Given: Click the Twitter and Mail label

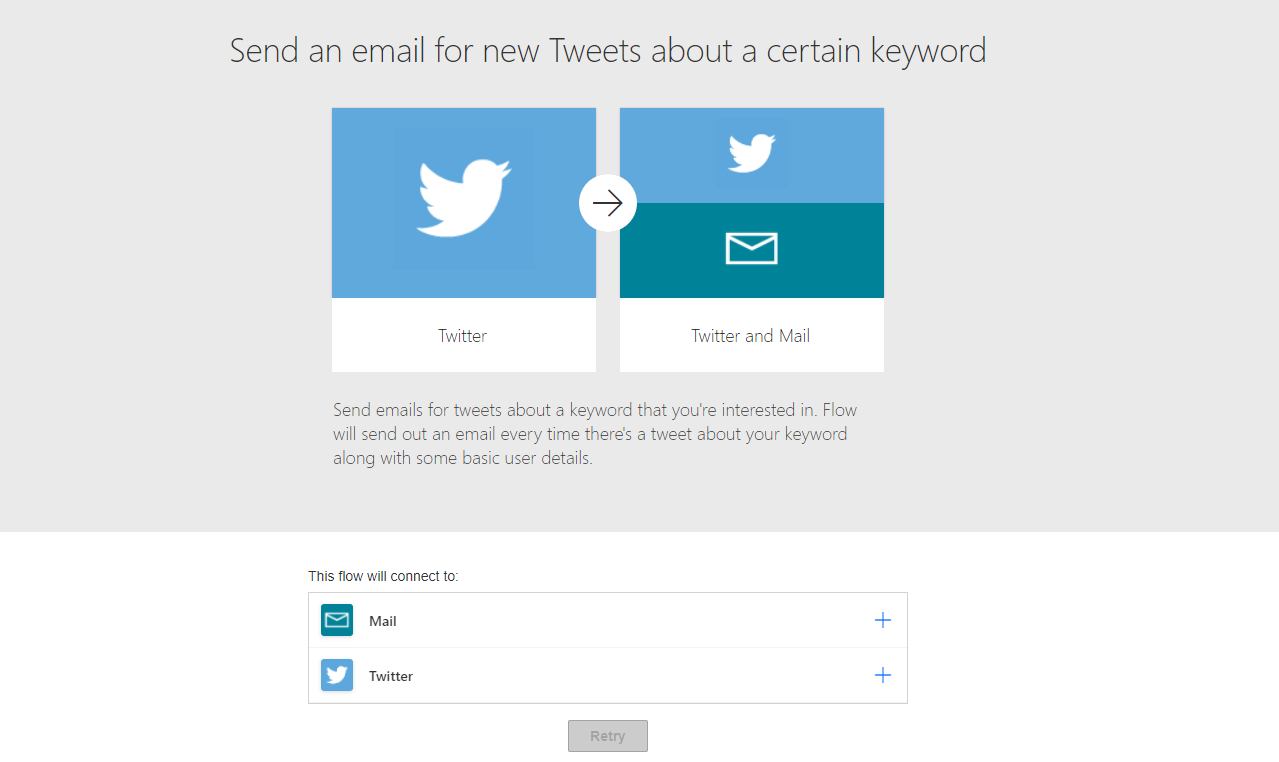Looking at the screenshot, I should (x=750, y=336).
